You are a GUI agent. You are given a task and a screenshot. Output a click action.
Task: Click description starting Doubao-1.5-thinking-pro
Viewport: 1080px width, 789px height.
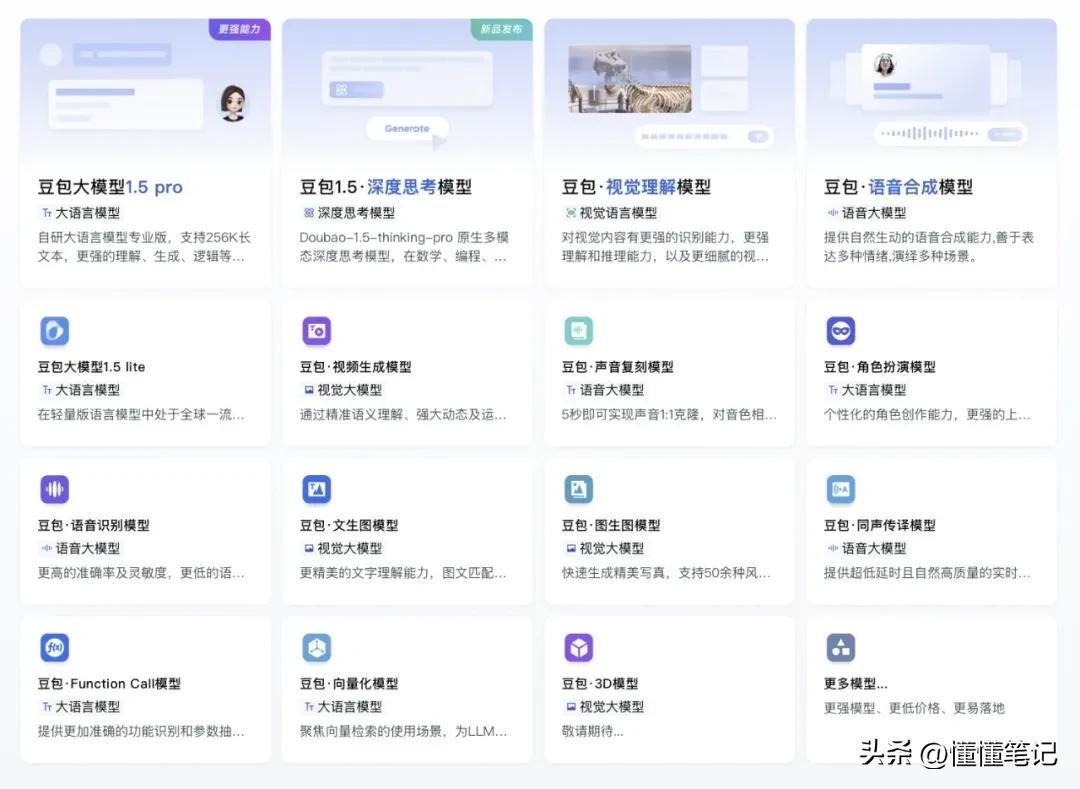[405, 247]
